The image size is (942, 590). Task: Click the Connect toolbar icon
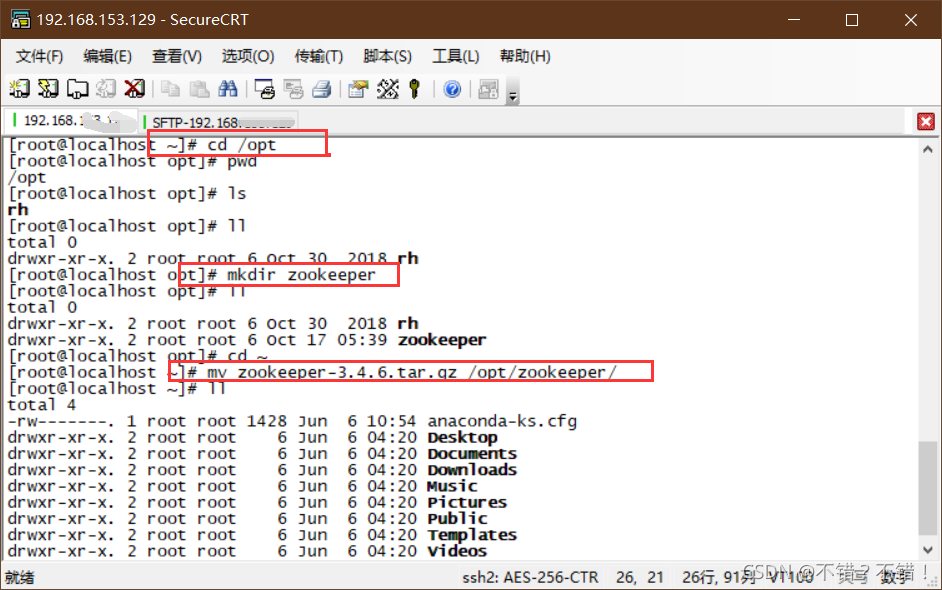[x=19, y=89]
